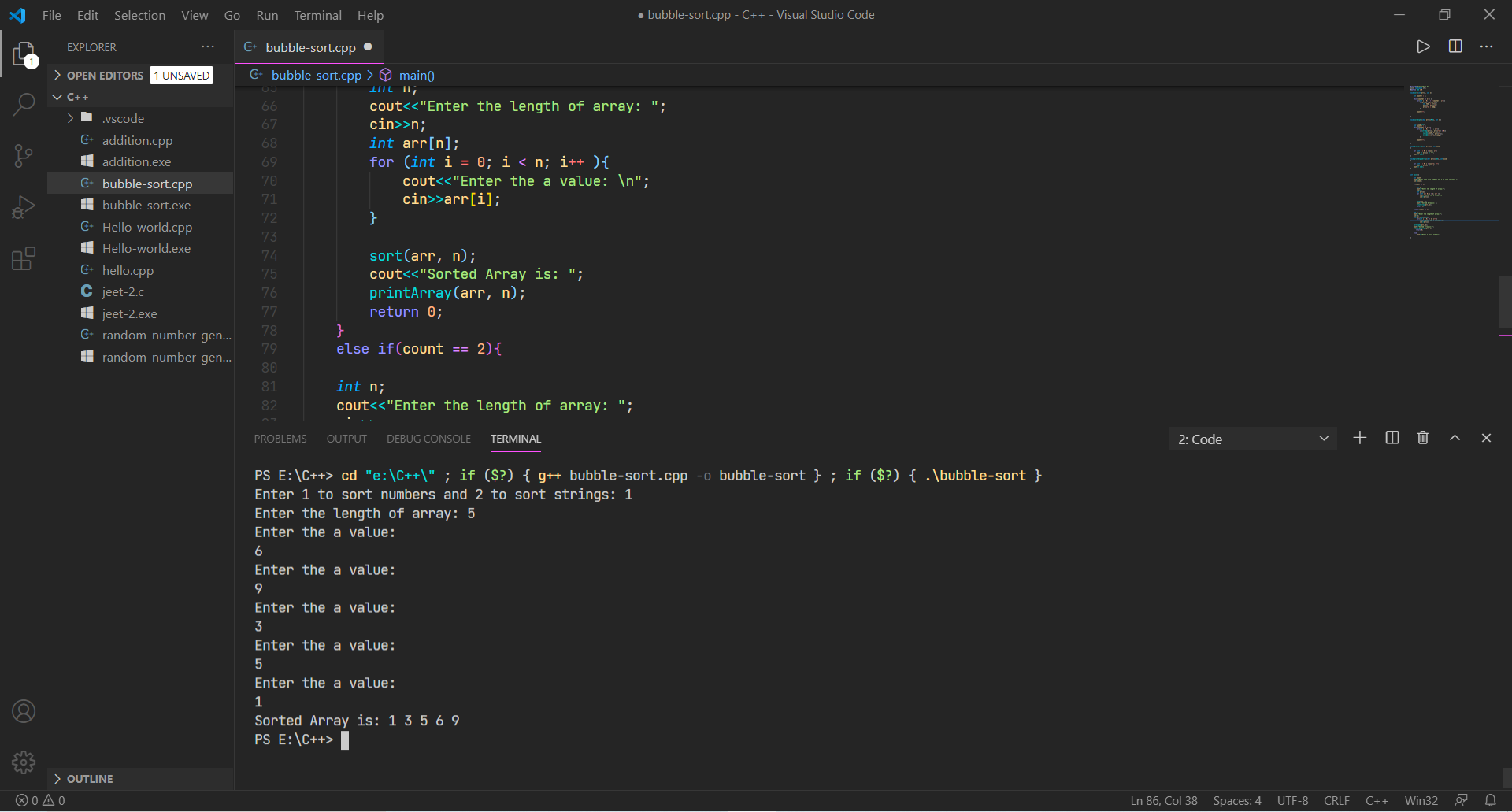1512x812 pixels.
Task: Open the File menu
Action: (x=51, y=15)
